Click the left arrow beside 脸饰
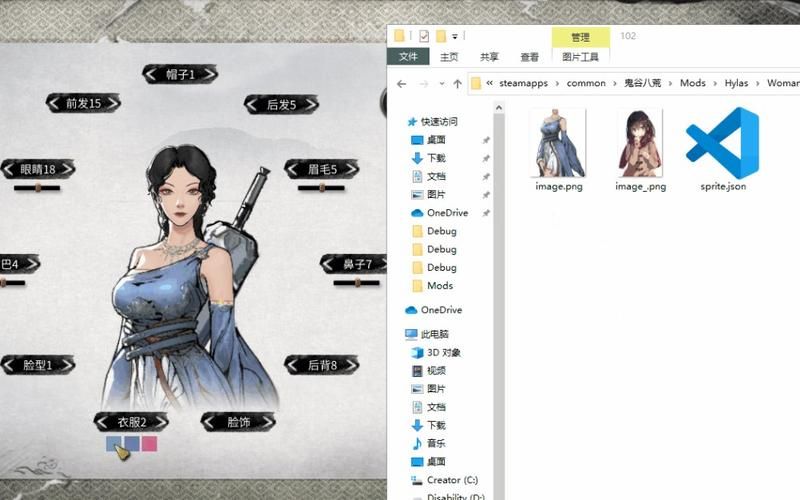 point(209,422)
